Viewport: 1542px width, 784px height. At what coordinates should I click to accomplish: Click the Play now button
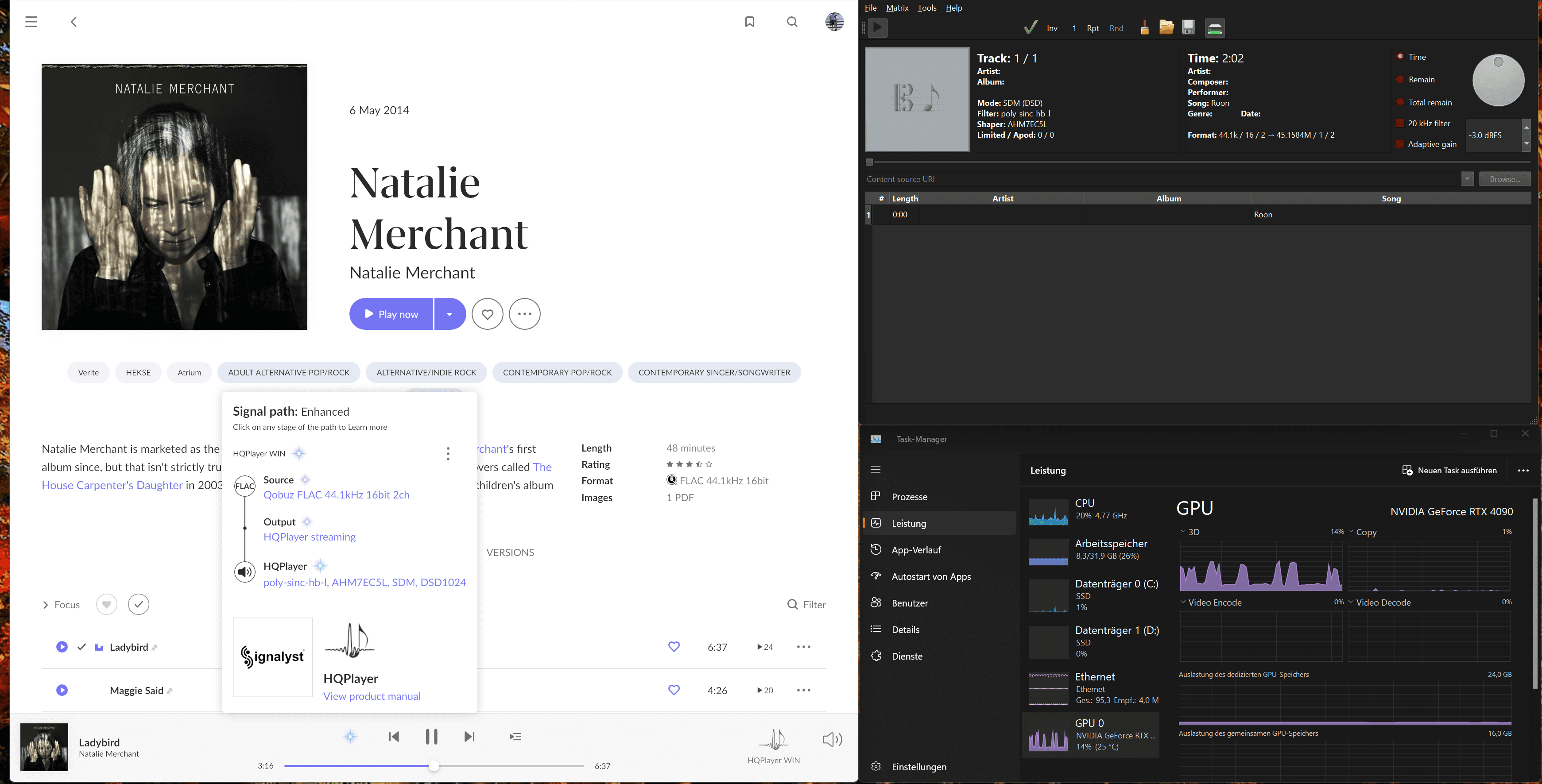[x=391, y=314]
